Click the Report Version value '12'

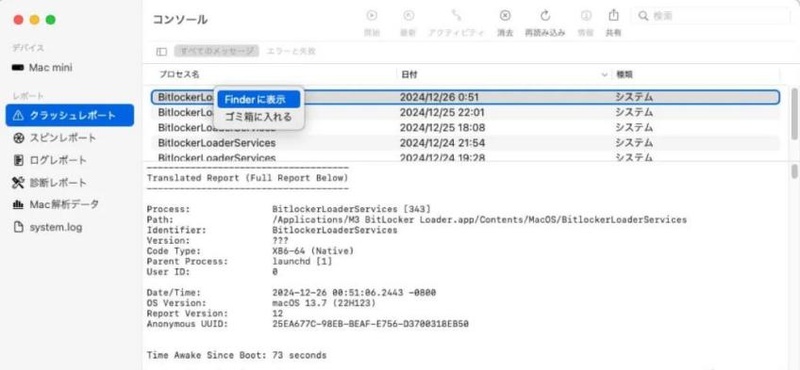pos(278,313)
